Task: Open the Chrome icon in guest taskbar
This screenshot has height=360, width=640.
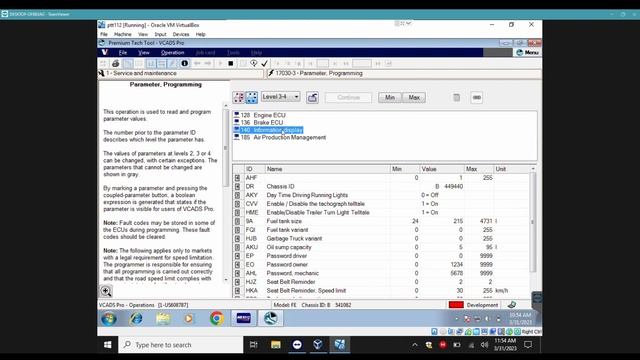Action: pos(217,319)
